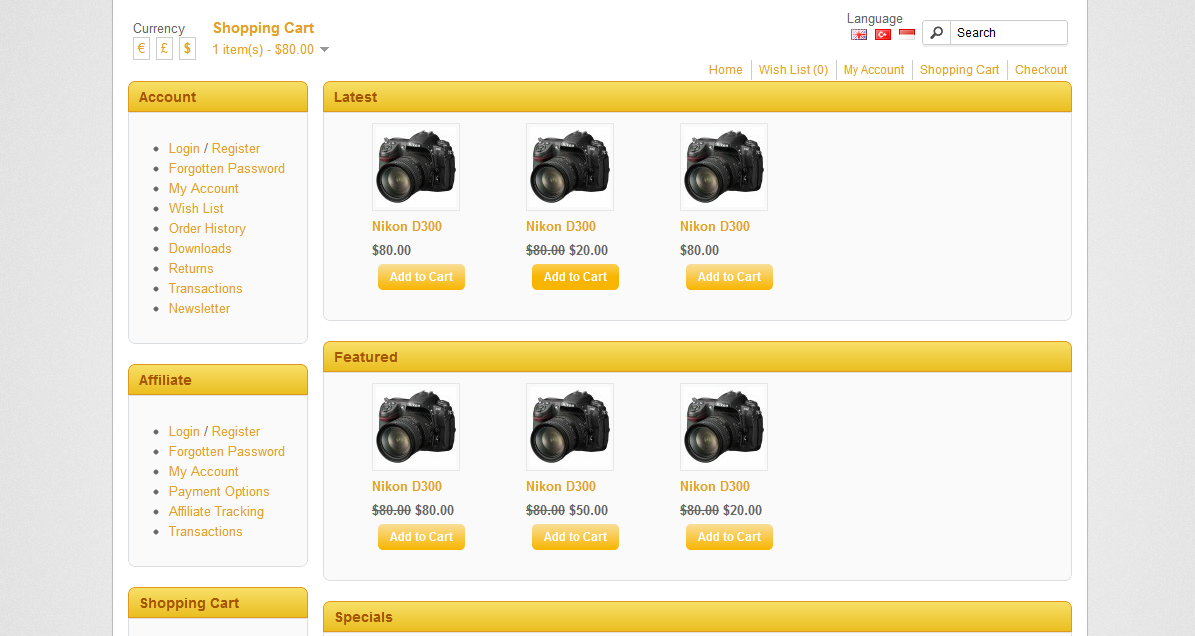
Task: Open Affiliate Tracking link
Action: (x=216, y=511)
